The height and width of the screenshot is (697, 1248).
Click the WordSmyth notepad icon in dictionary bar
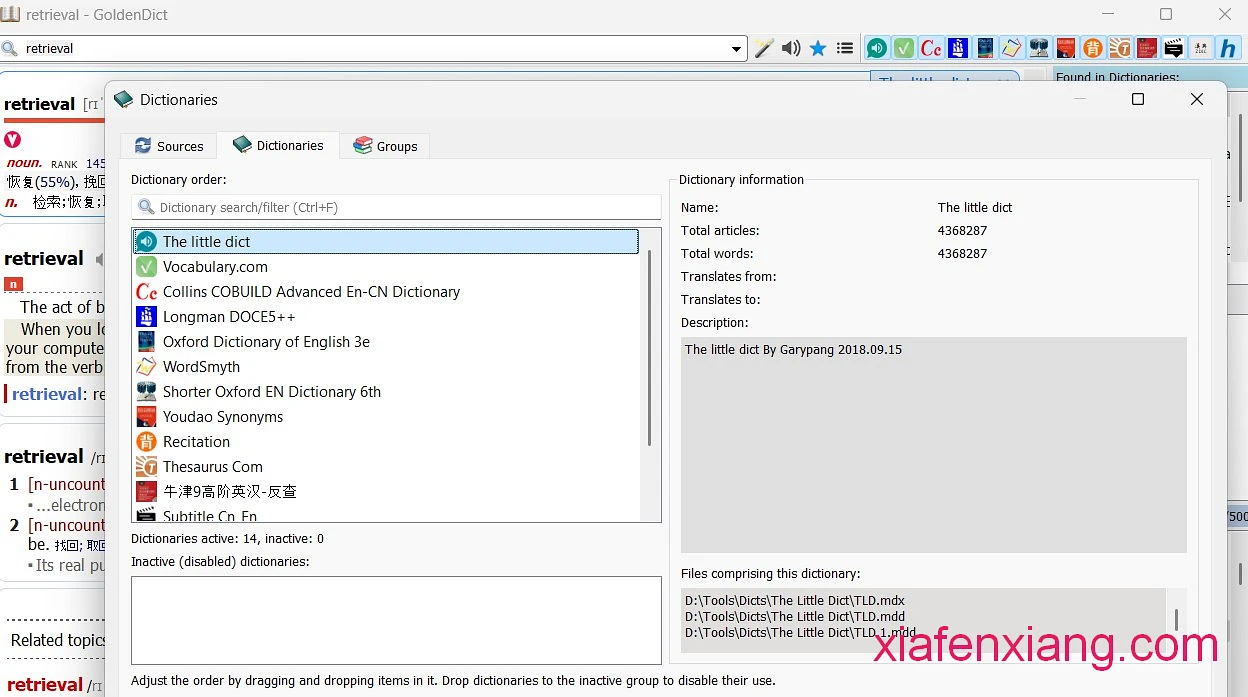click(1012, 48)
